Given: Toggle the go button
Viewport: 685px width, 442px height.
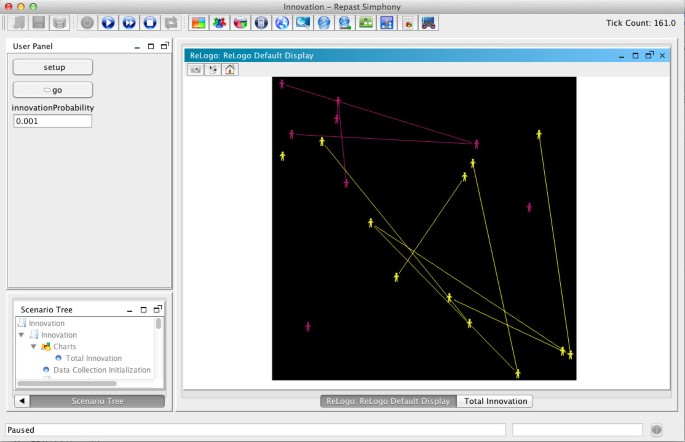Looking at the screenshot, I should pos(53,89).
